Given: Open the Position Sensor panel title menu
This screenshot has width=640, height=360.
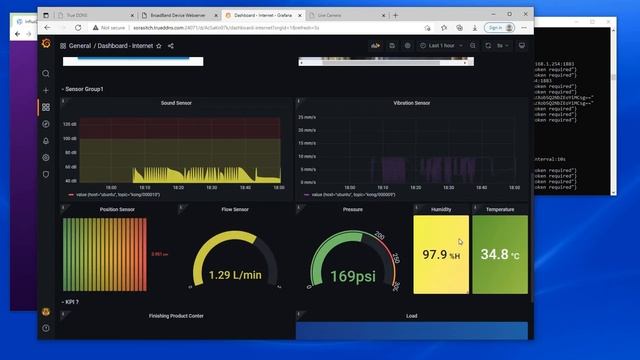Looking at the screenshot, I should pos(117,209).
